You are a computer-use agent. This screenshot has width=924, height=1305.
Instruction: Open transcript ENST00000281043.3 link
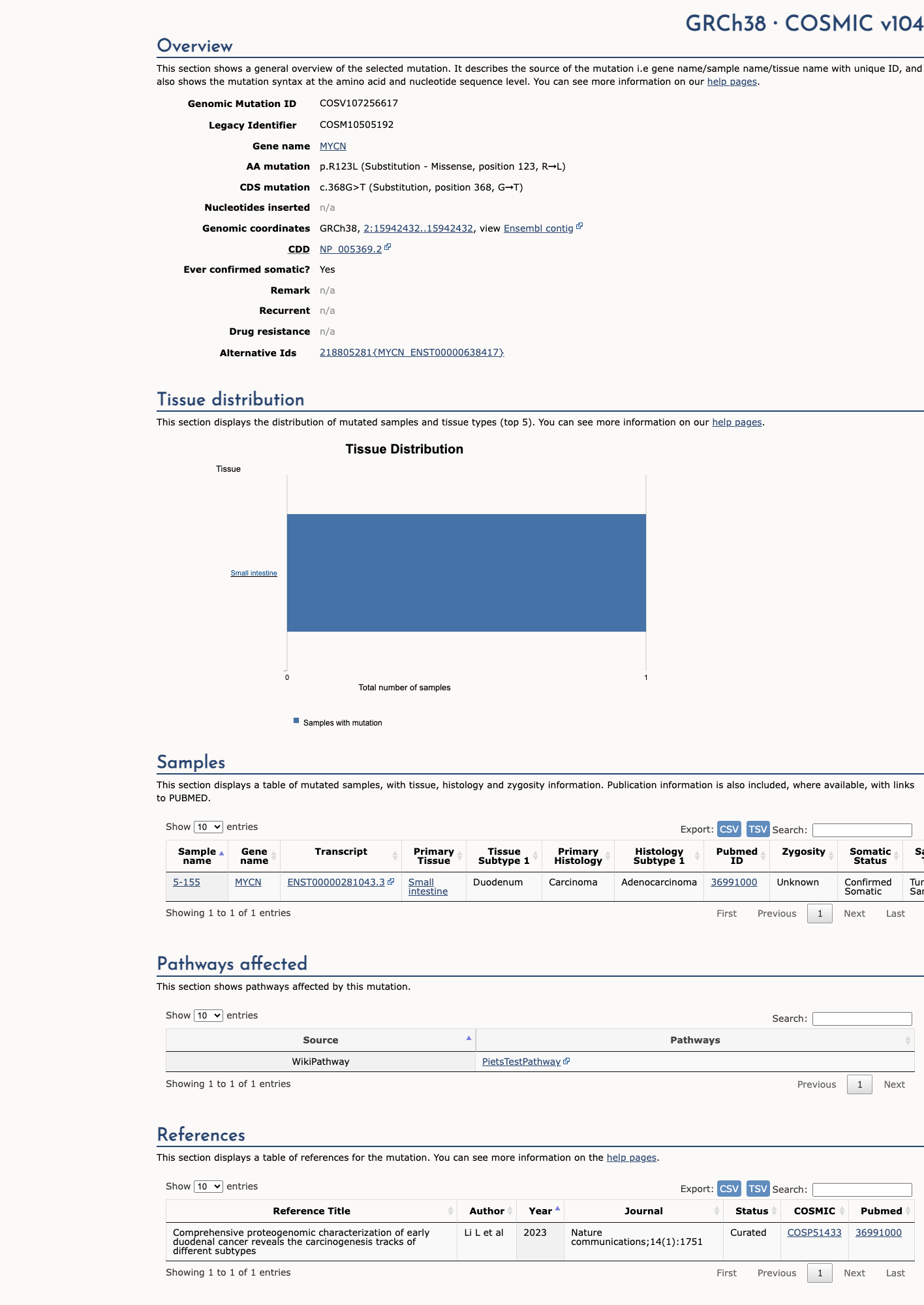336,882
